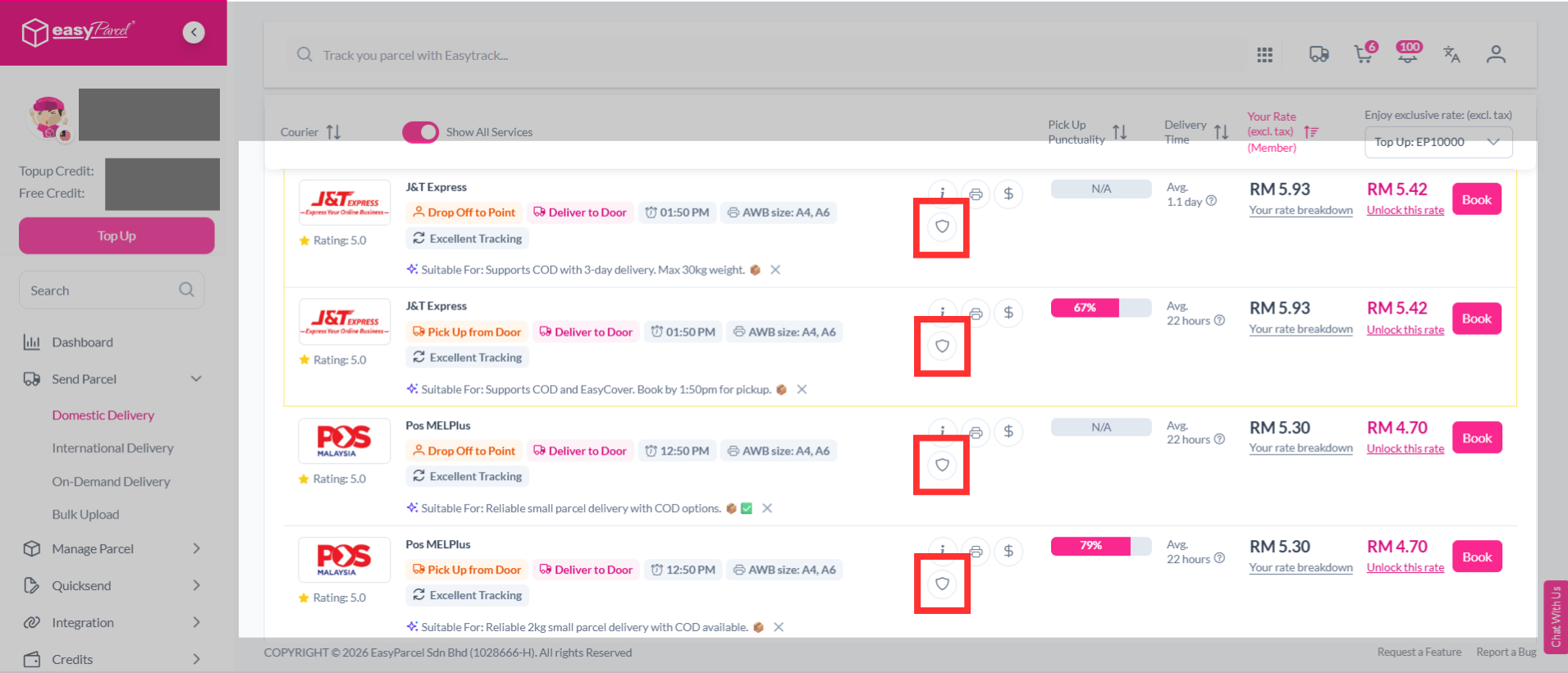Select International Delivery in sidebar
This screenshot has height=673, width=1568.
[x=113, y=448]
